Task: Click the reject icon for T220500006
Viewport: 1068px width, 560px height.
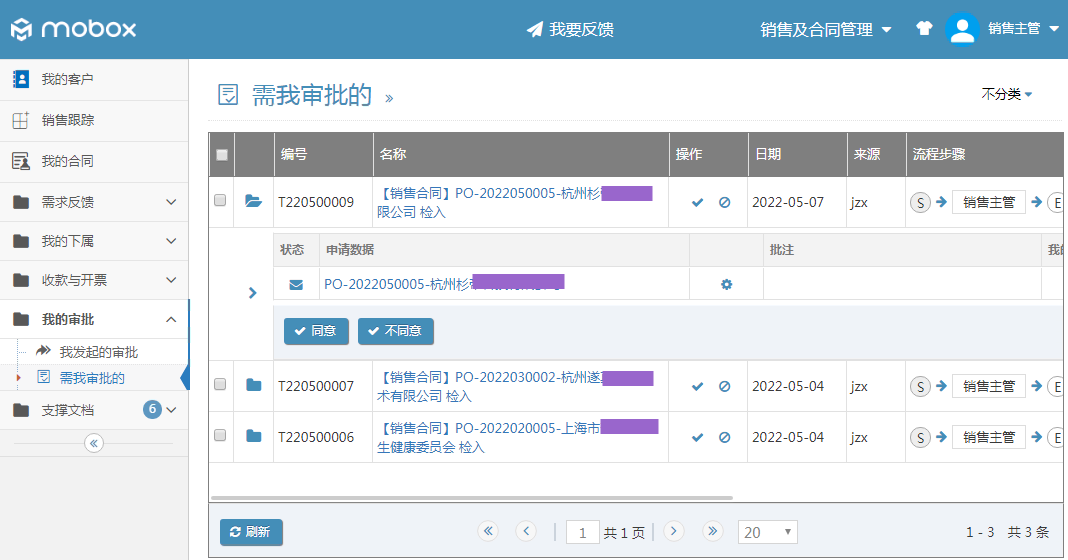Action: coord(724,437)
